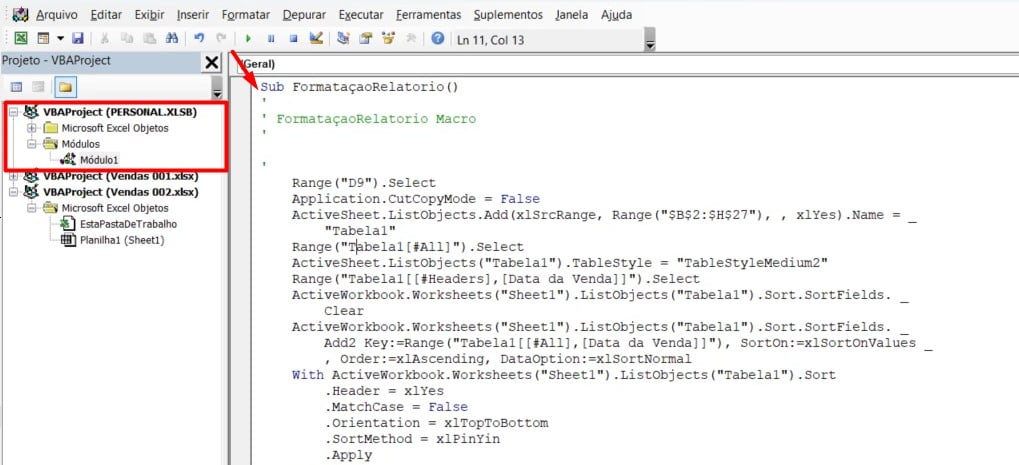Click the 'Sub FormataçaoRelatorio()' code line
Screen dimensions: 1019x465
click(360, 87)
